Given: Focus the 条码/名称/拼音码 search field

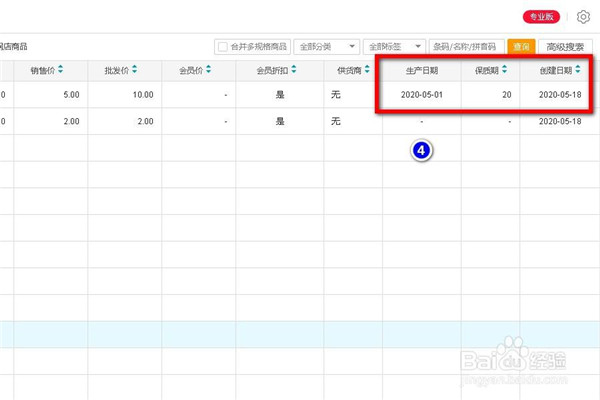Looking at the screenshot, I should 466,47.
